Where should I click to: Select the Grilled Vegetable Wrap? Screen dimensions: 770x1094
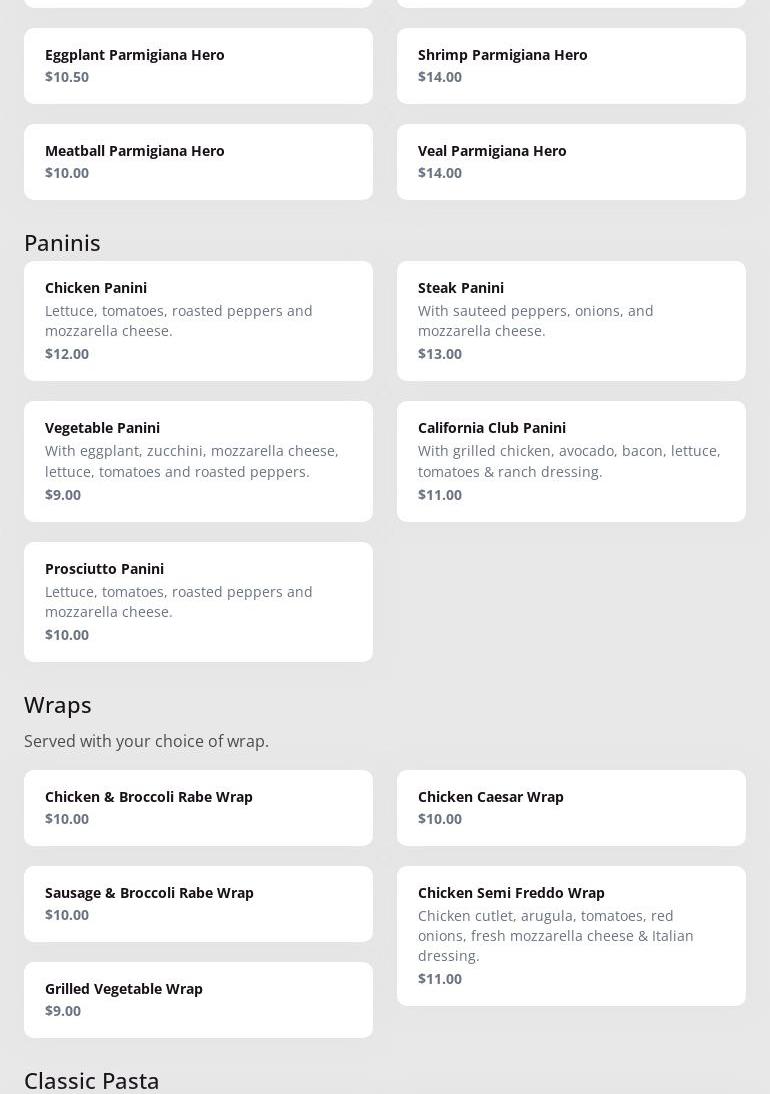click(x=198, y=1000)
